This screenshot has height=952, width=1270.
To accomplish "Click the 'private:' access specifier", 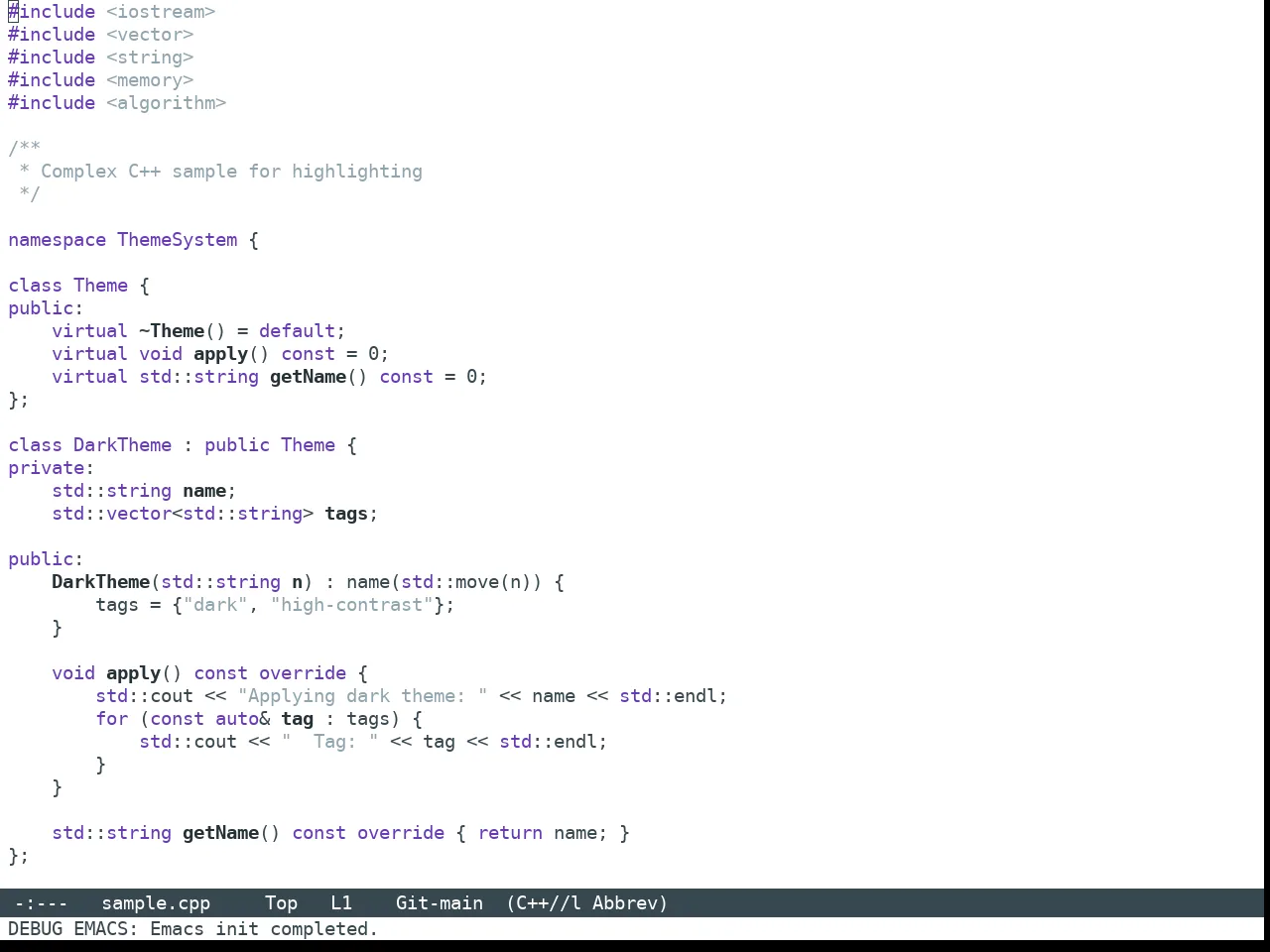I will [x=52, y=468].
